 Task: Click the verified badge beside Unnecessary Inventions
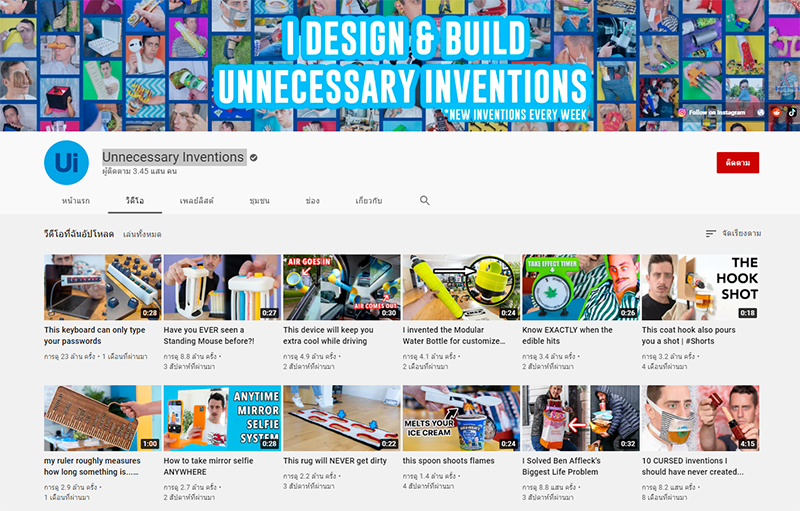[254, 158]
